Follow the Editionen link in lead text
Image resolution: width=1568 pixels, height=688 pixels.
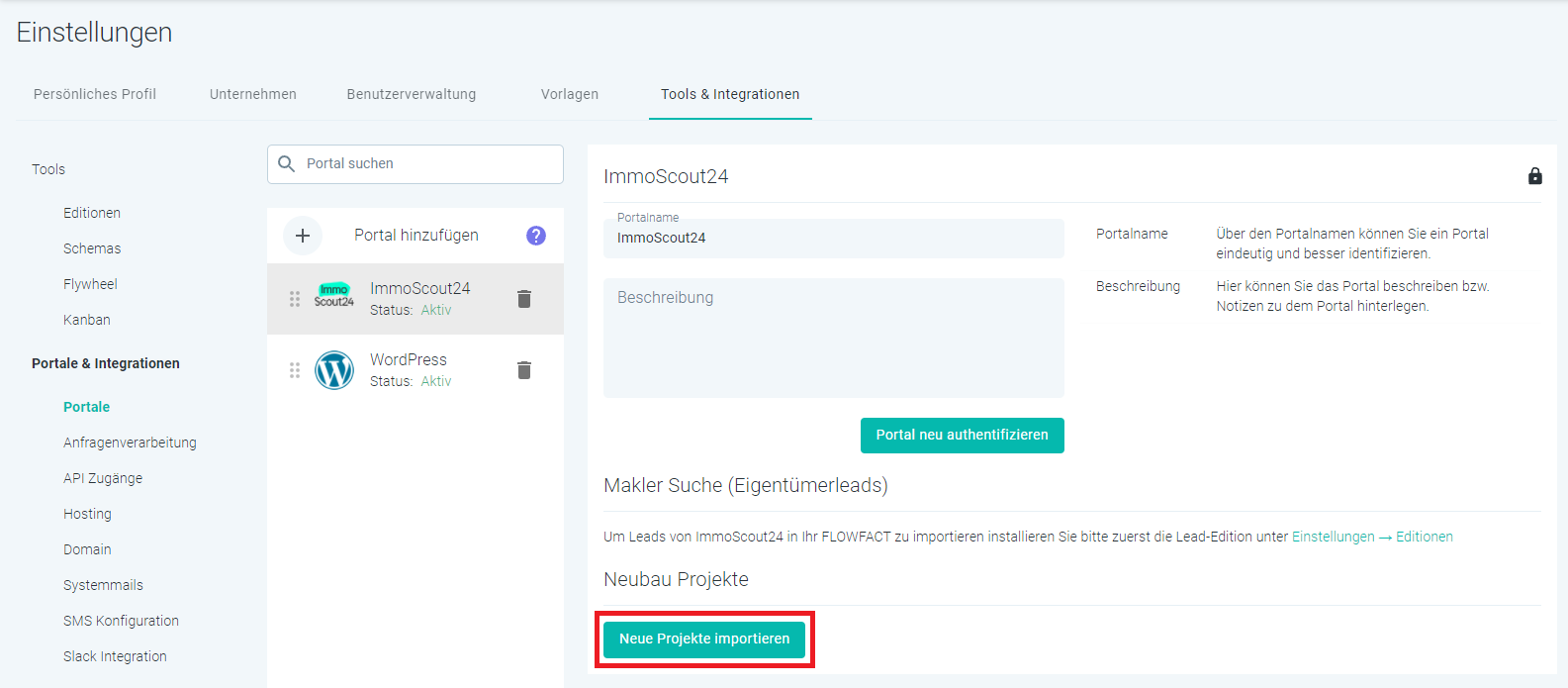click(x=1425, y=537)
